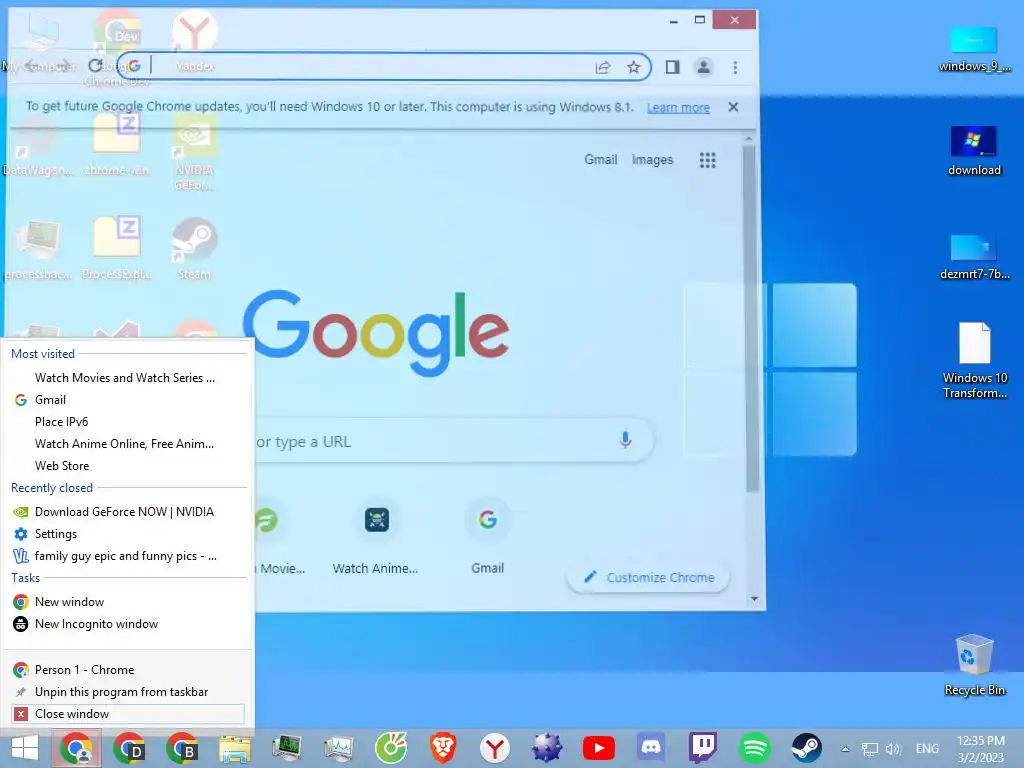Open File Explorer from the taskbar
This screenshot has width=1024, height=768.
[234, 748]
